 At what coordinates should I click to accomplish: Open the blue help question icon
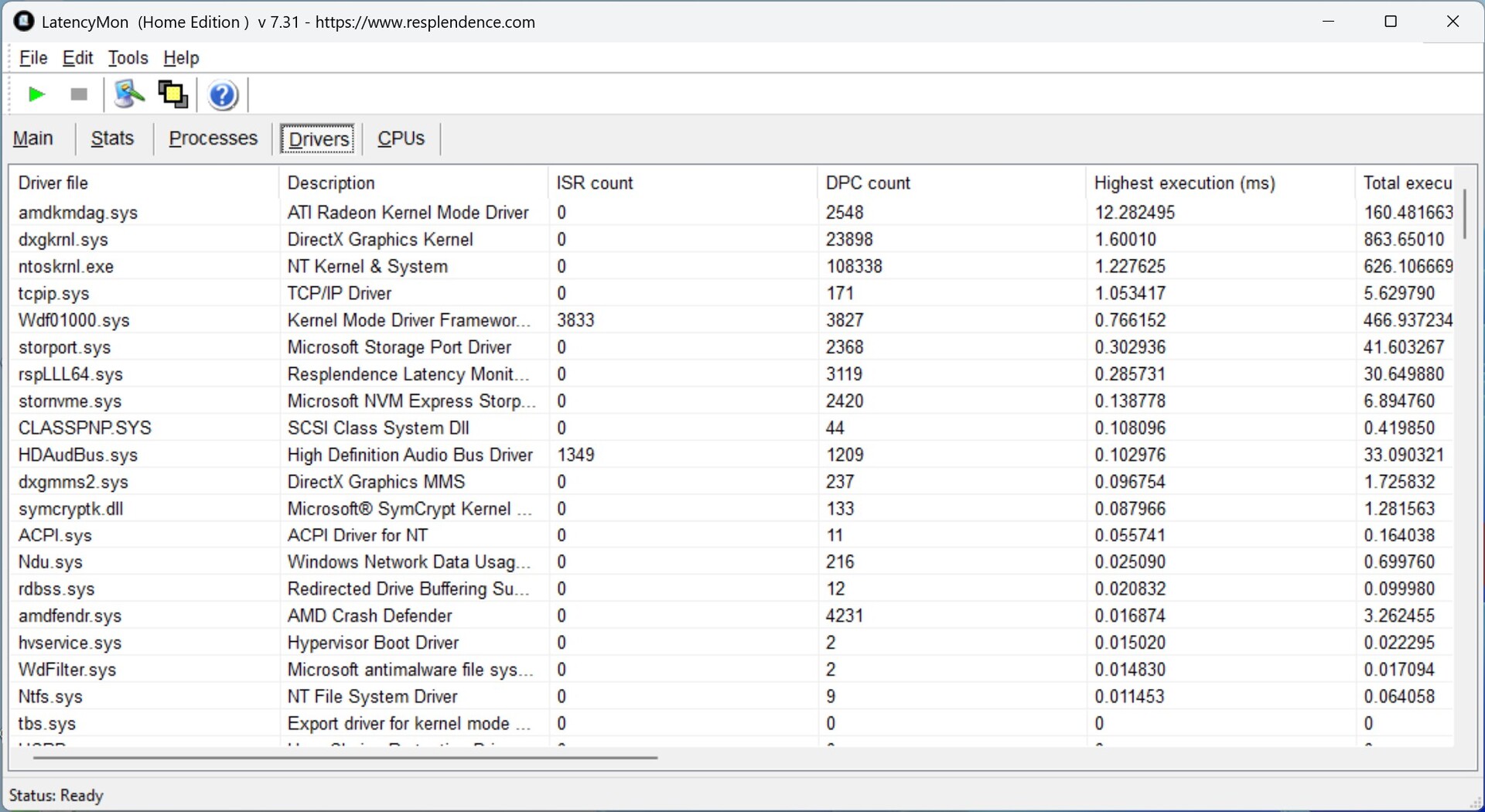pyautogui.click(x=223, y=95)
